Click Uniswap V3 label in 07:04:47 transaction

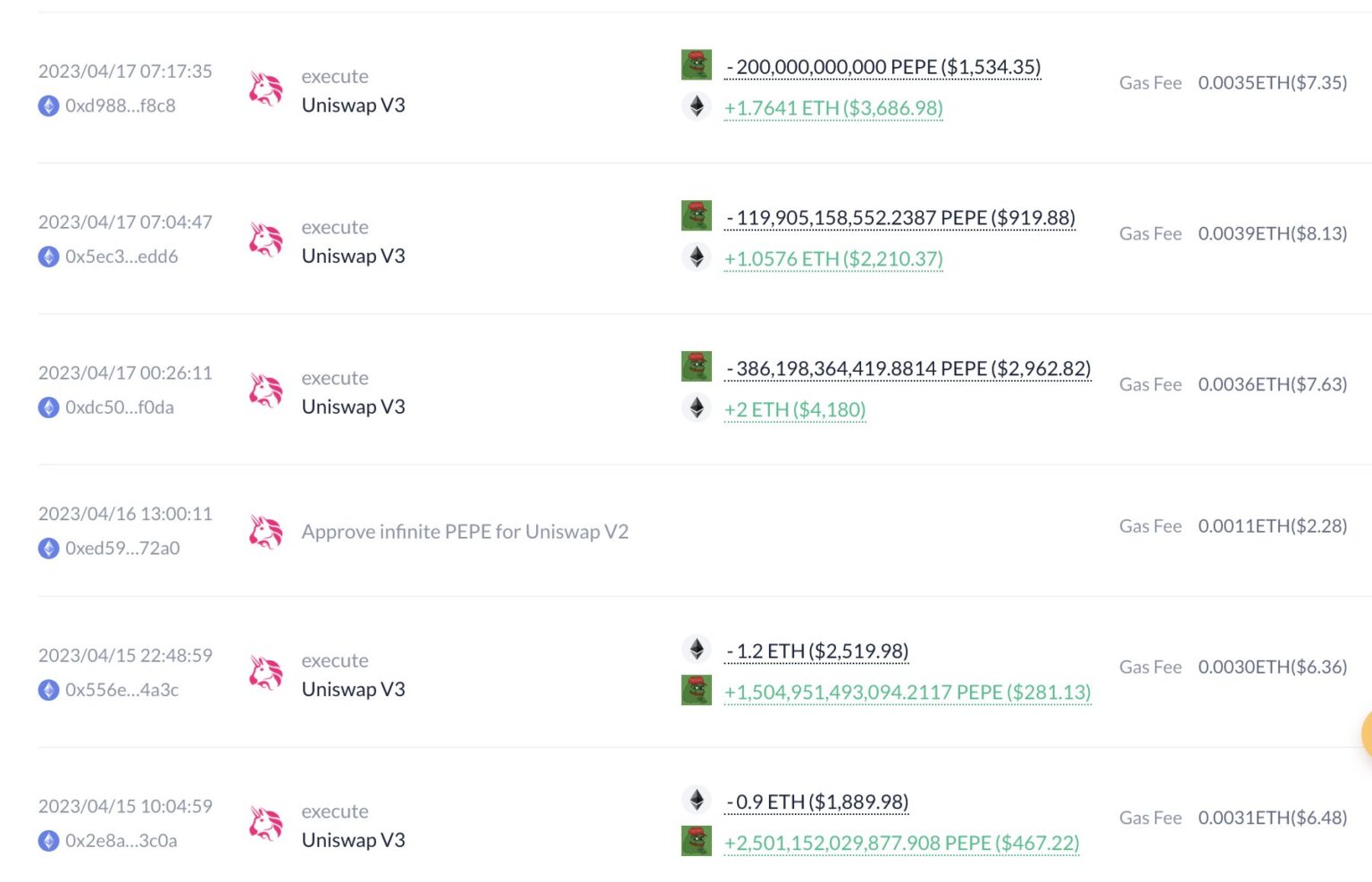353,256
